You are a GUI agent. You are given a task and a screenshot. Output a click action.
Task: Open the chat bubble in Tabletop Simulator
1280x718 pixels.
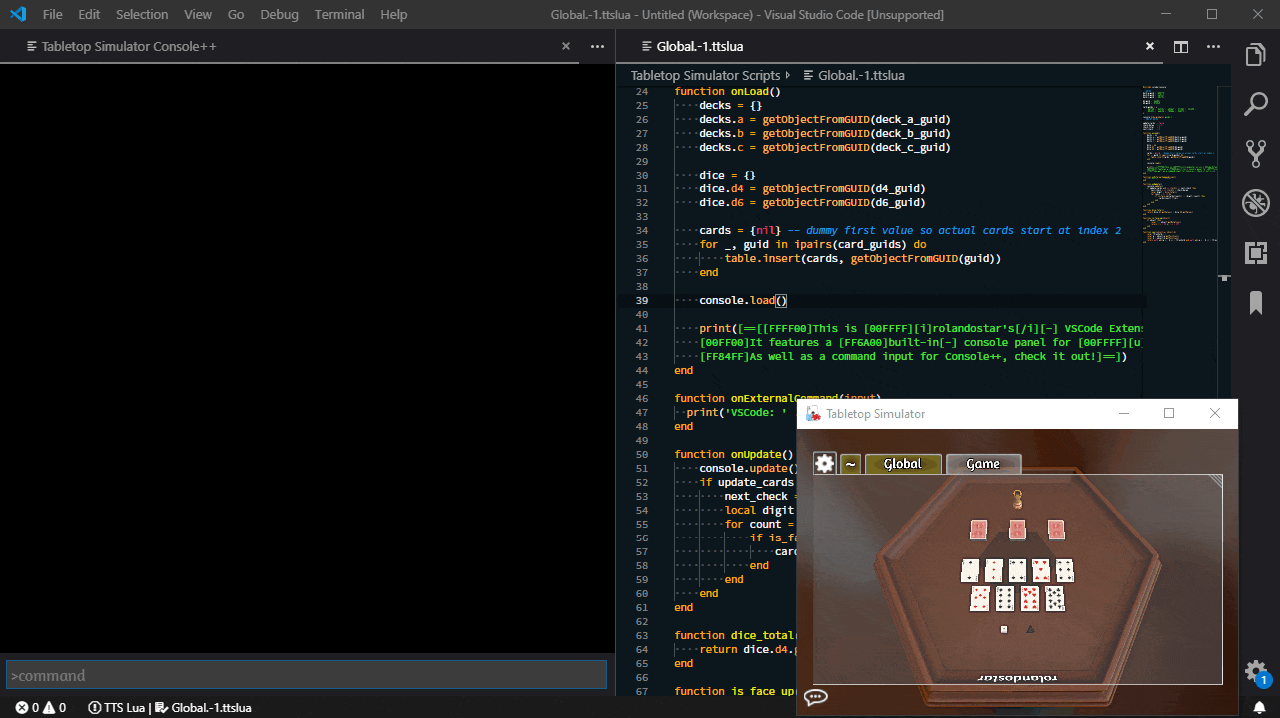pyautogui.click(x=816, y=698)
